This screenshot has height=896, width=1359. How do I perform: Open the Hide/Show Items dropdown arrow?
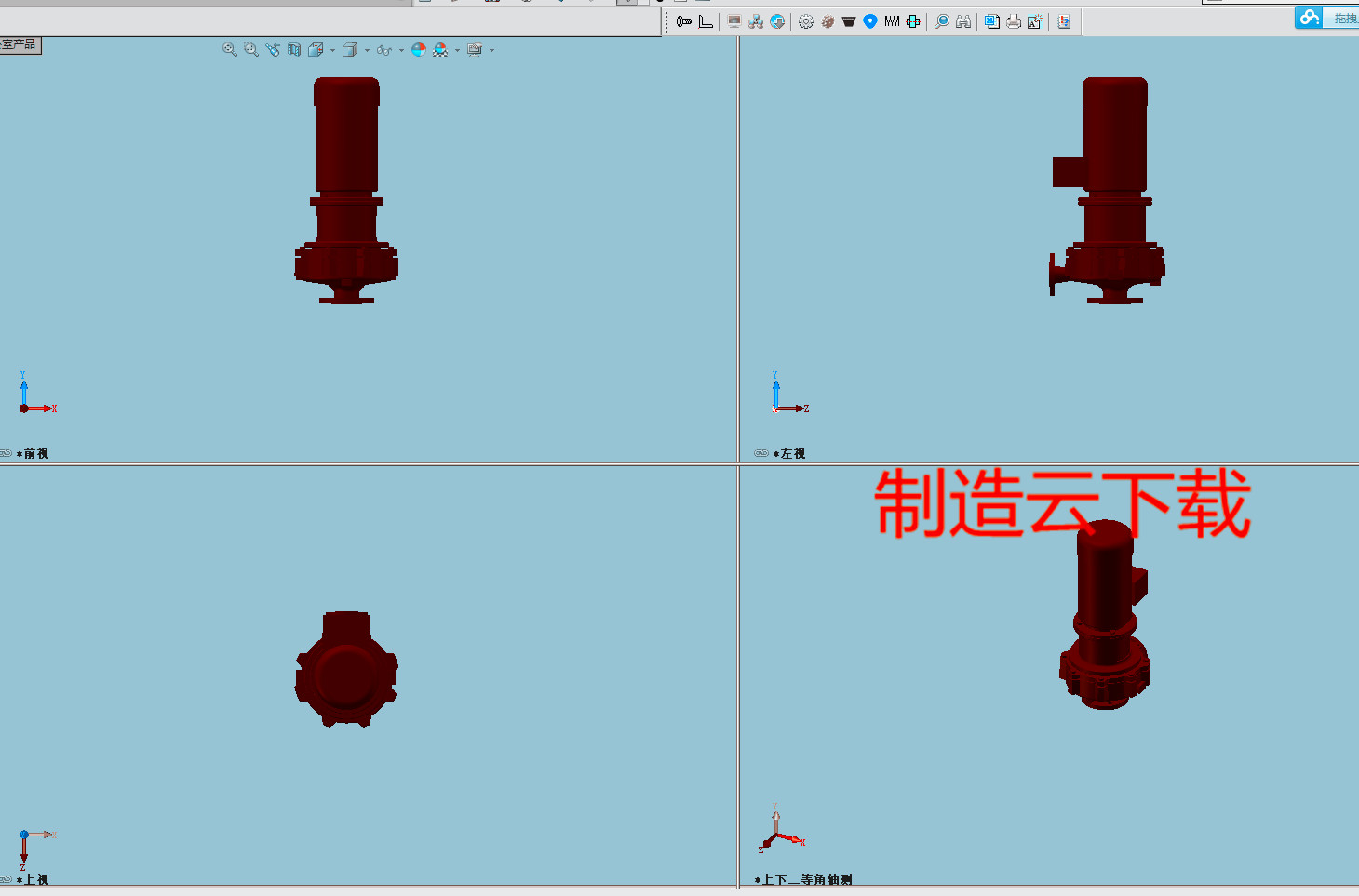401,50
